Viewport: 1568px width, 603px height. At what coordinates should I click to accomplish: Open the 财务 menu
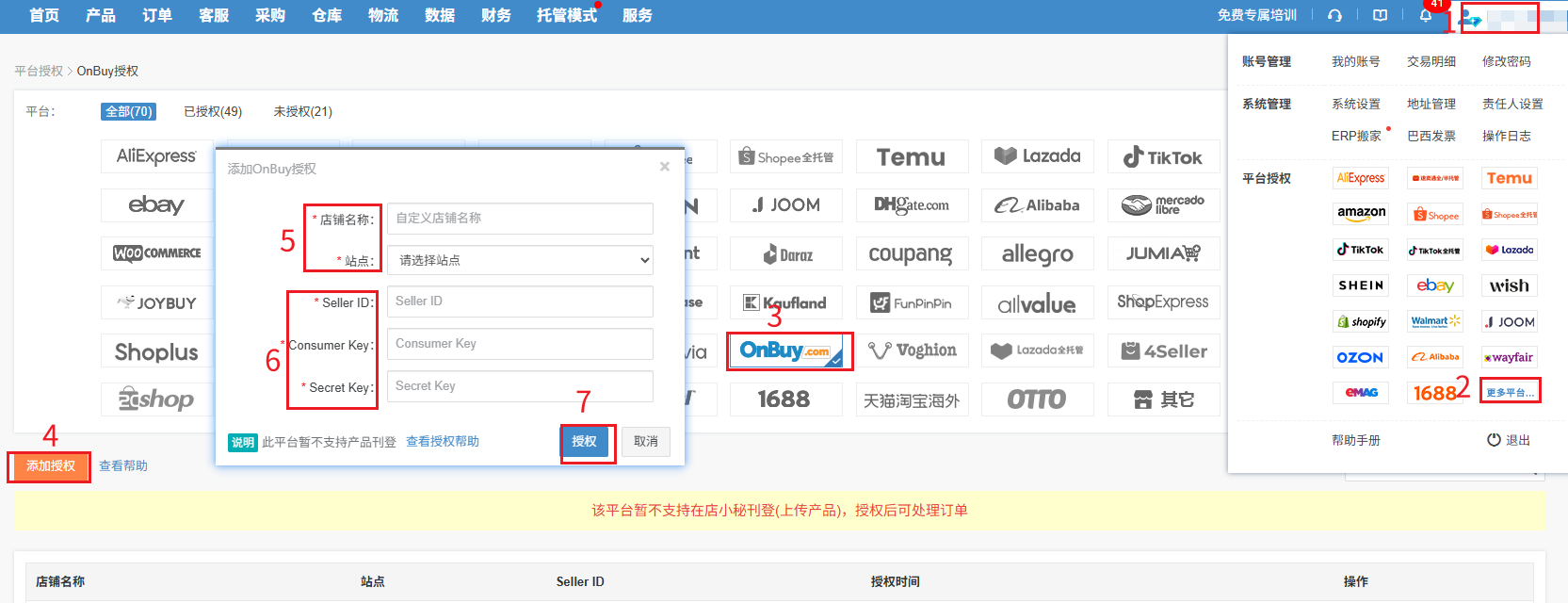tap(496, 15)
